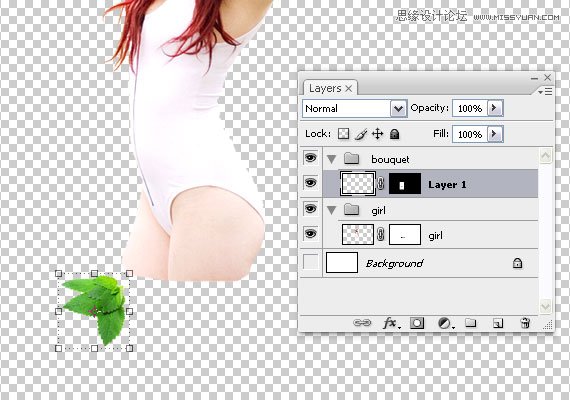Hide the girl layer eye

(x=310, y=233)
